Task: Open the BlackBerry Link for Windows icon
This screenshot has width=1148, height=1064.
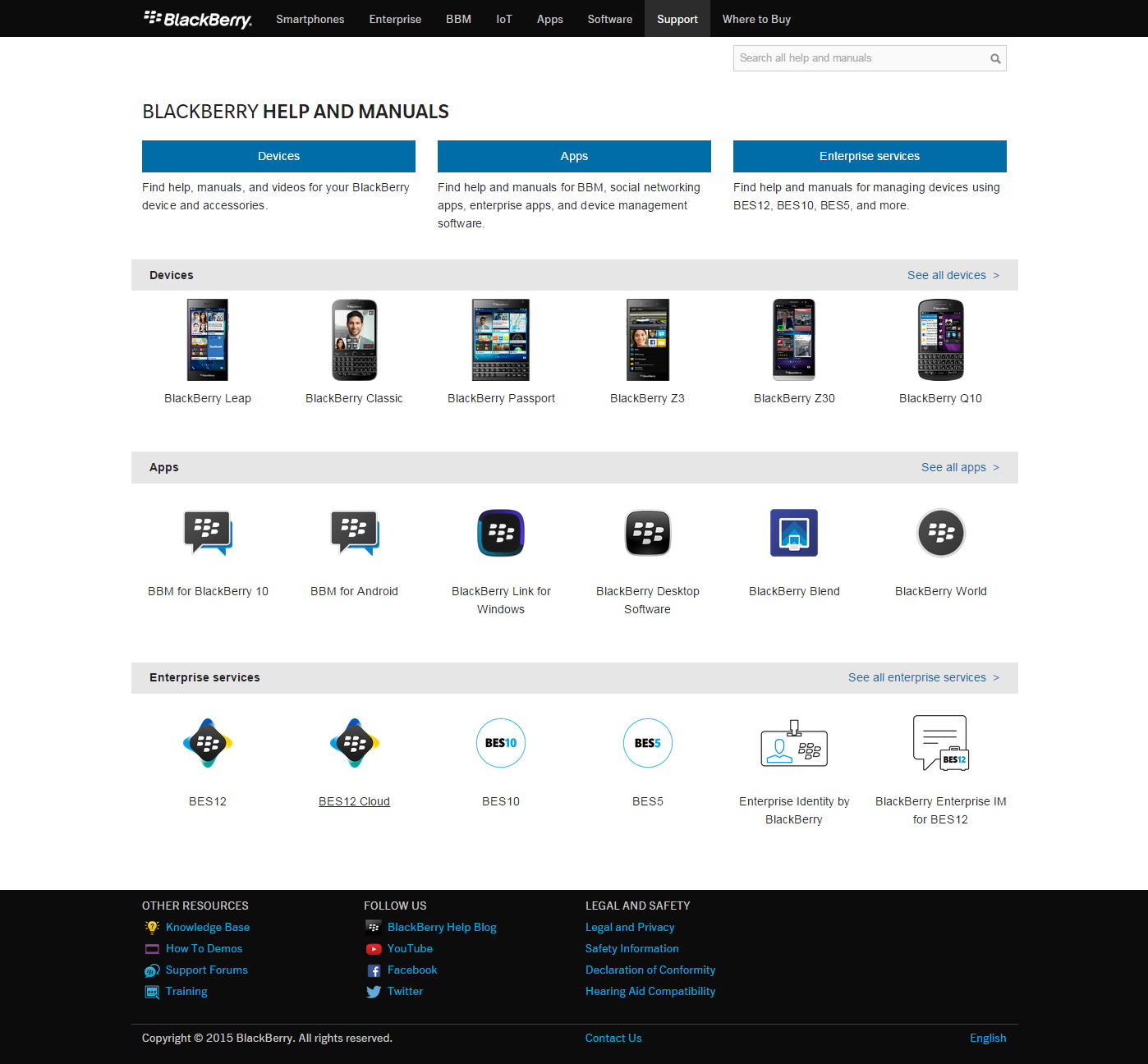Action: pyautogui.click(x=501, y=533)
